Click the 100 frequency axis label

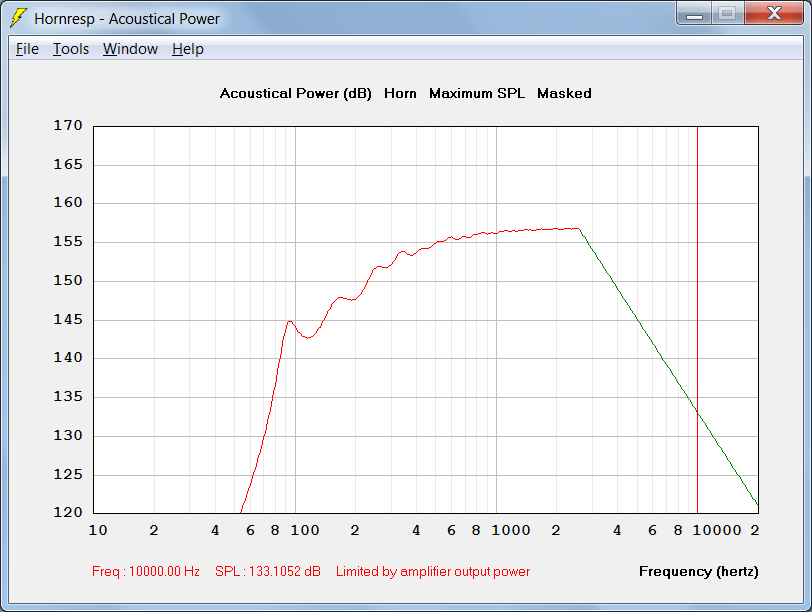click(304, 530)
